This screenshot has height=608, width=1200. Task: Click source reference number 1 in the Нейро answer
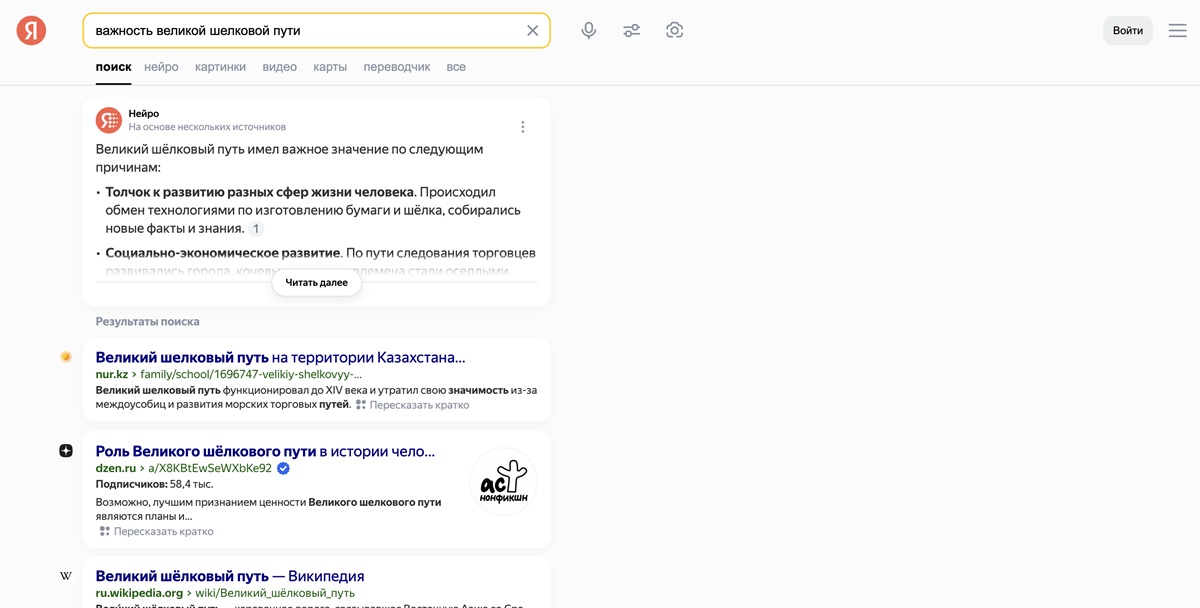click(256, 229)
